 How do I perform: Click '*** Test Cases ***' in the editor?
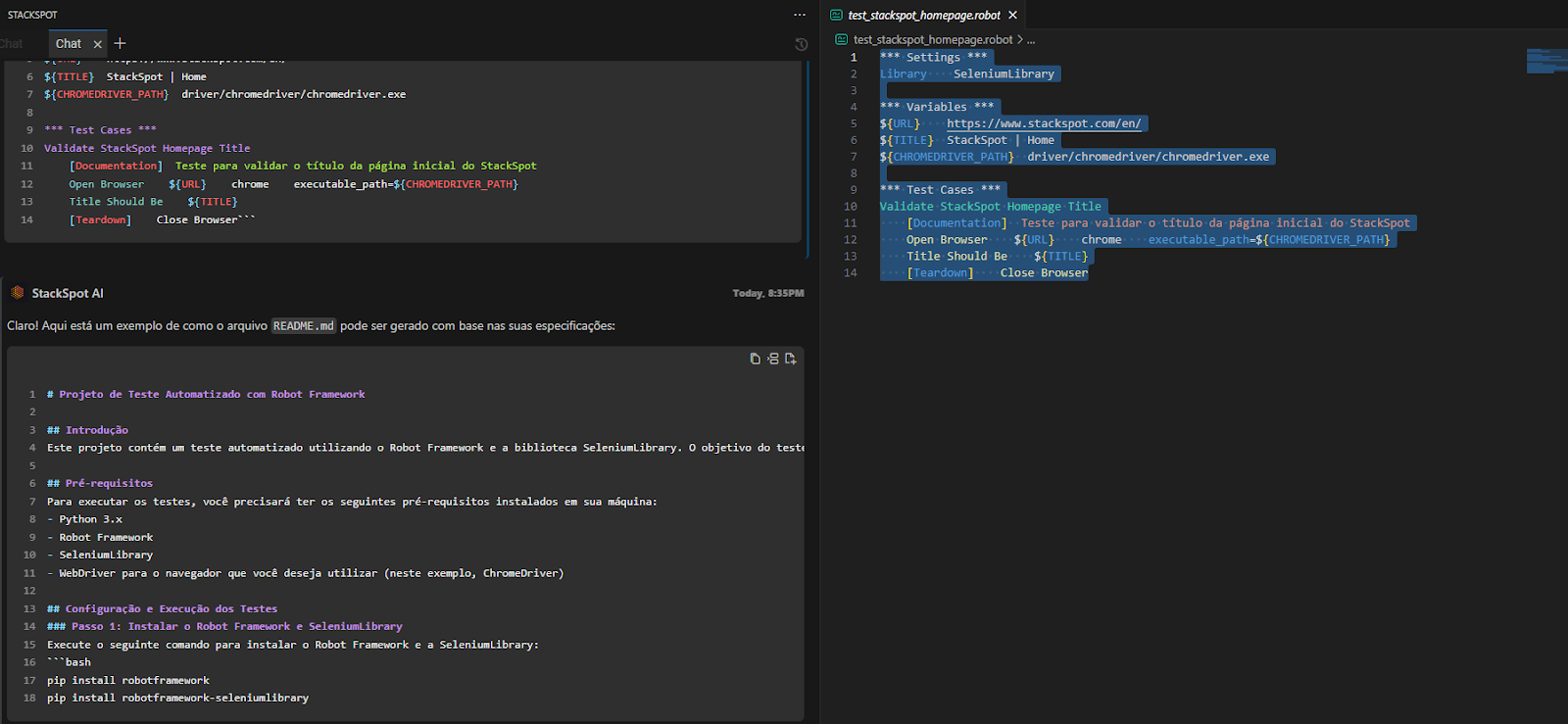click(941, 189)
